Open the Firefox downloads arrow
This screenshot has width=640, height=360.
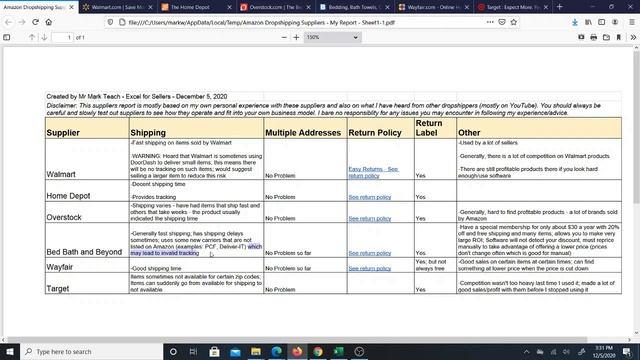[575, 22]
